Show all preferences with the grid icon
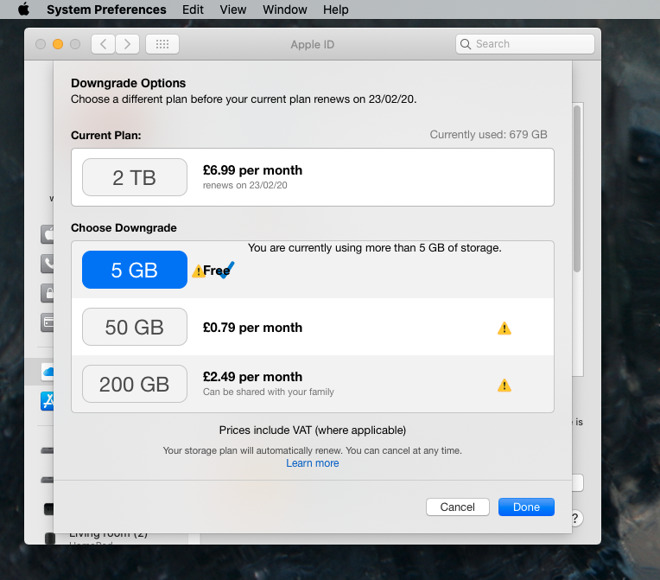This screenshot has height=580, width=660. pos(162,44)
